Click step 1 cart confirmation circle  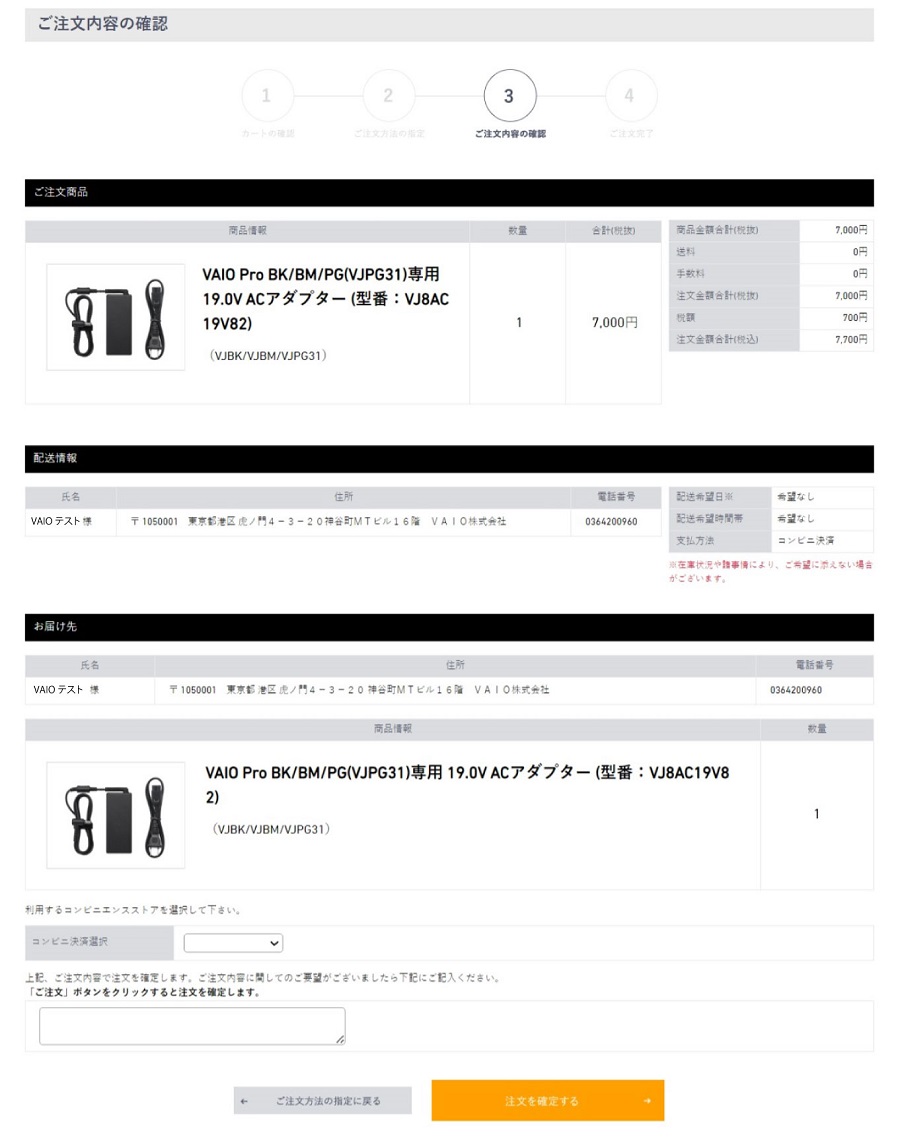(267, 95)
